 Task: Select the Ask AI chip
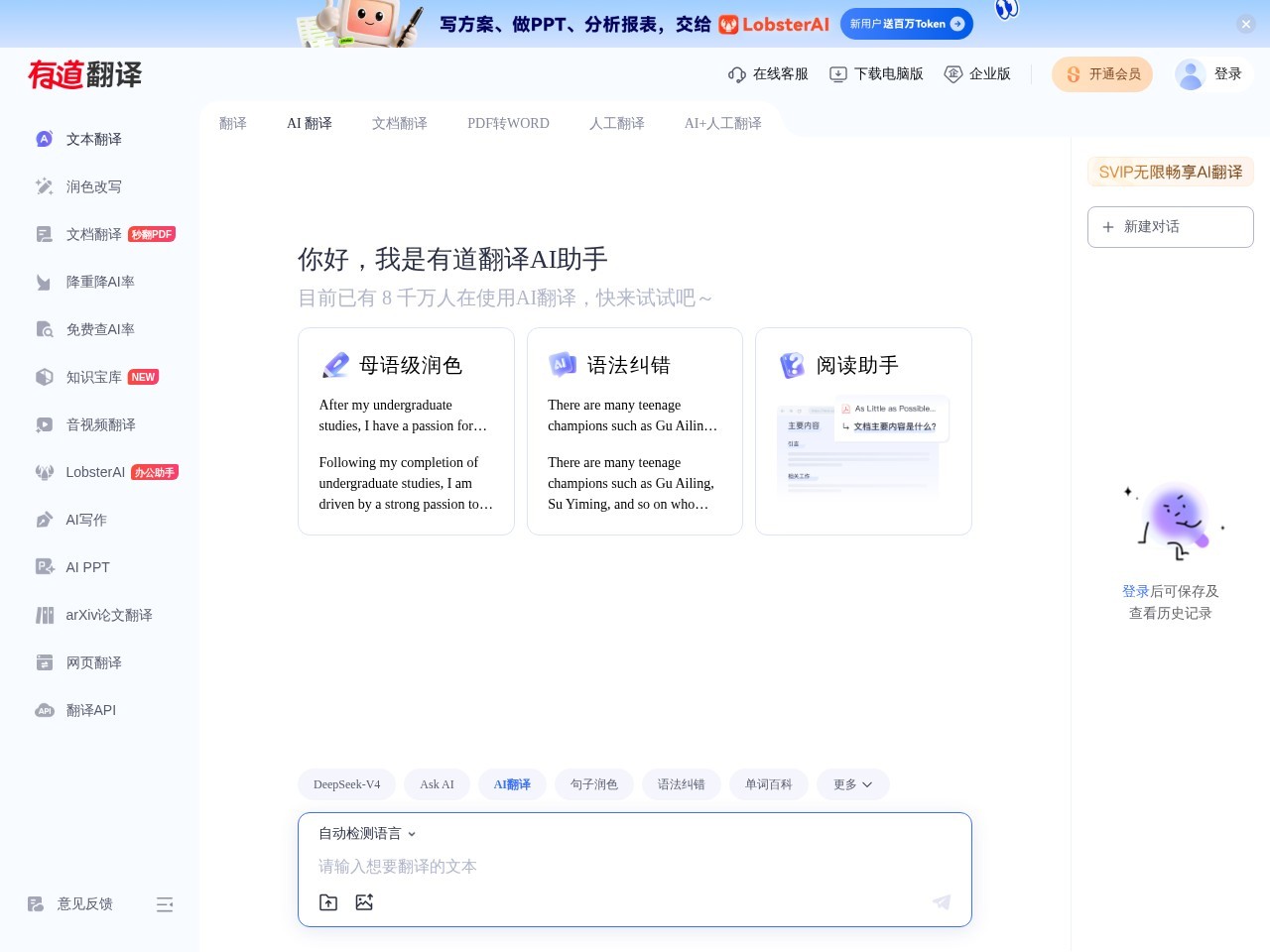pos(437,784)
